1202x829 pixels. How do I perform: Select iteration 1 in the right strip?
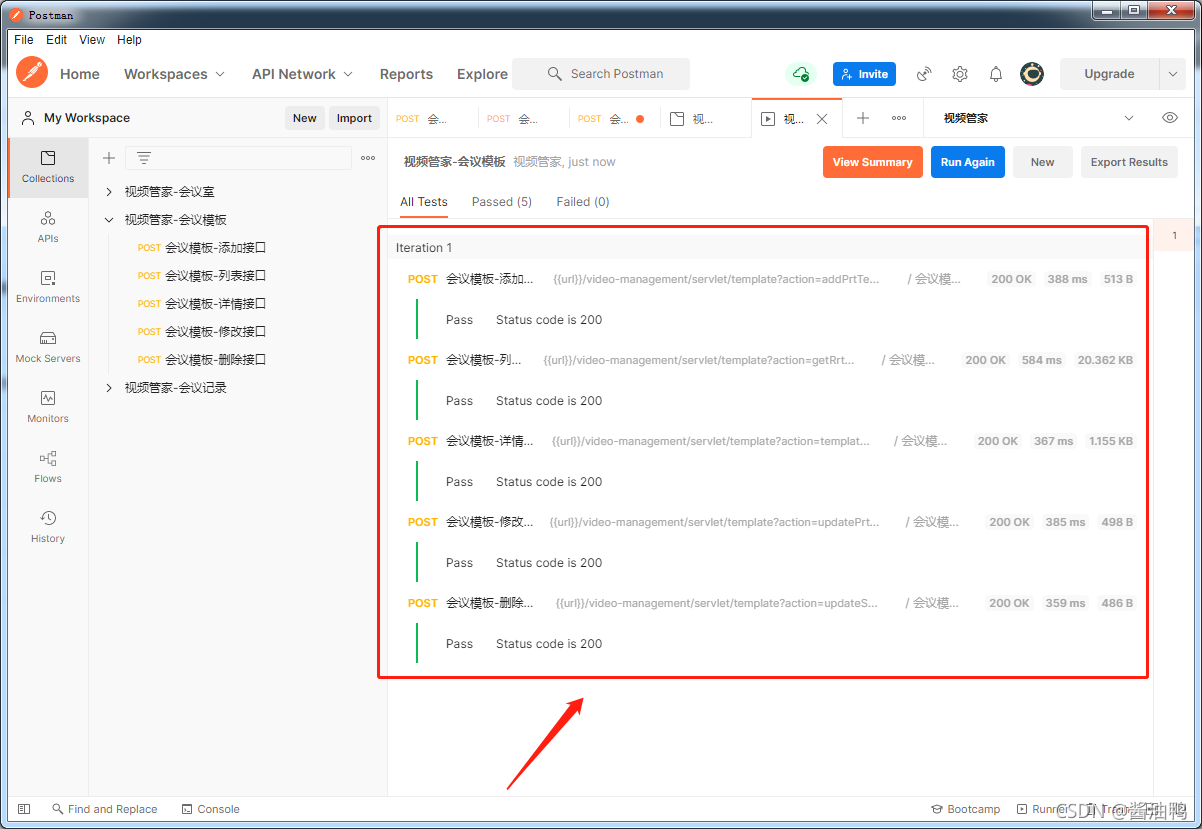[1174, 236]
